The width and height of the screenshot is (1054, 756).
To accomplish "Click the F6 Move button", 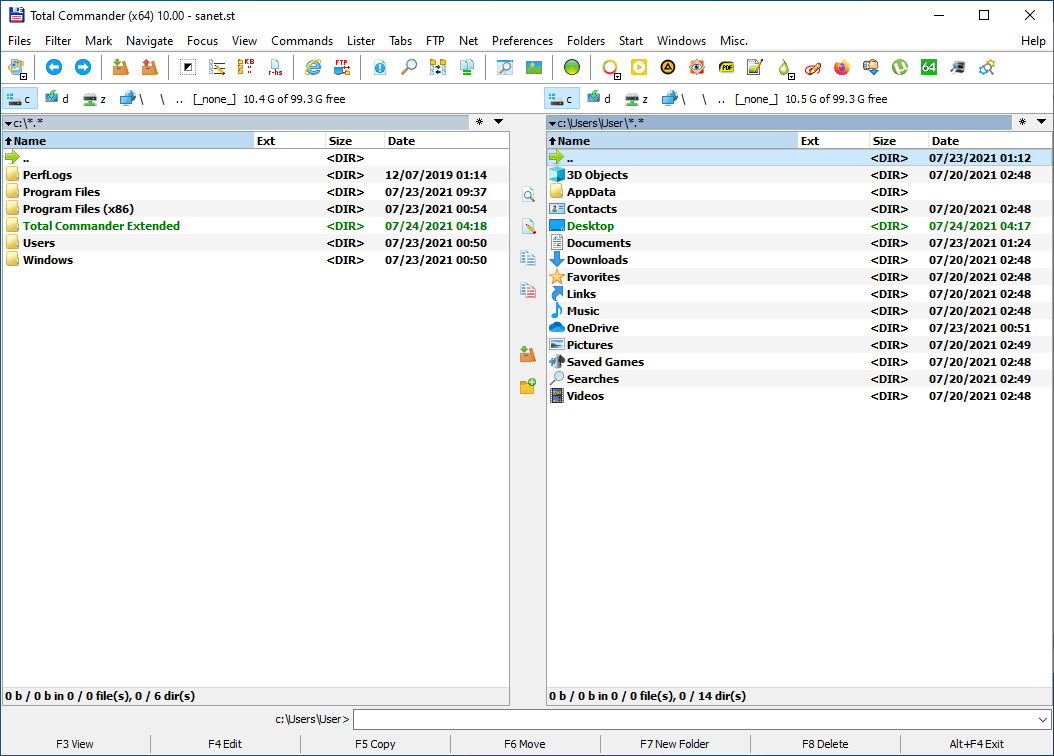I will coord(525,744).
